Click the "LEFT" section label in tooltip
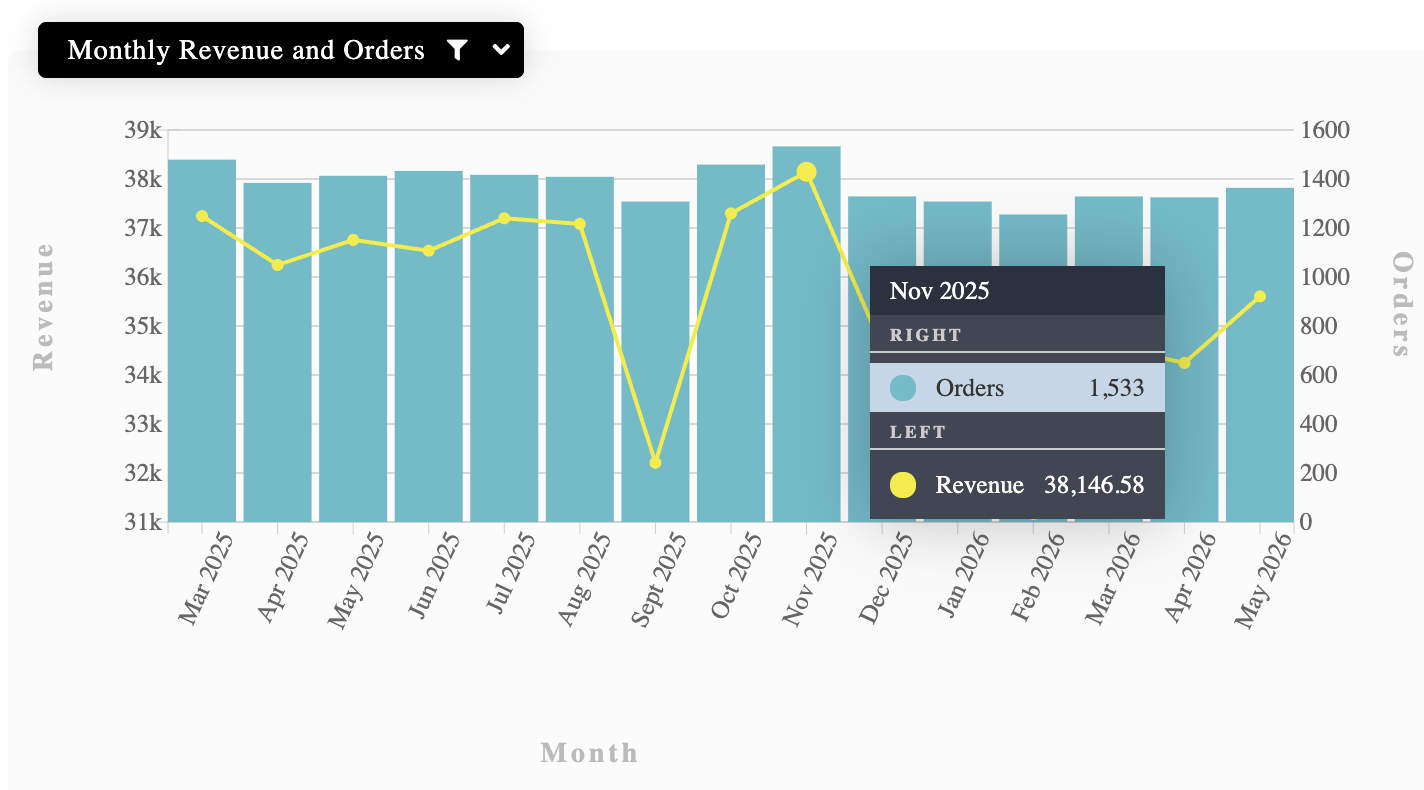The height and width of the screenshot is (790, 1424). tap(918, 432)
